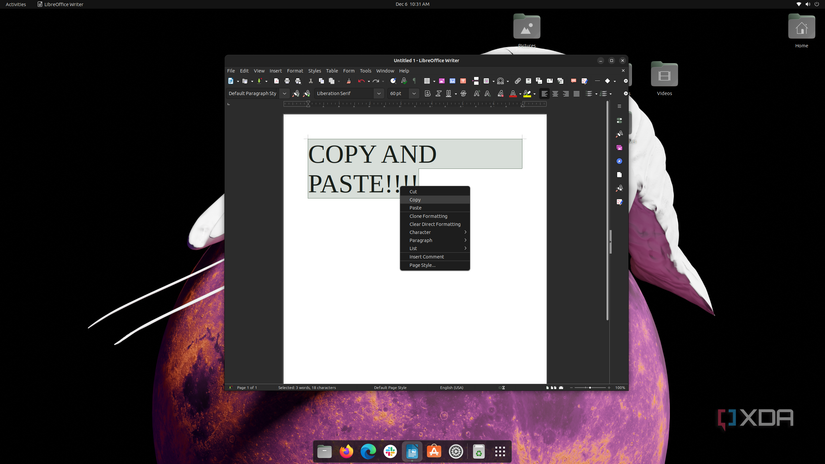This screenshot has width=825, height=464.
Task: Open the font size dropdown showing 60 pt
Action: tap(414, 93)
